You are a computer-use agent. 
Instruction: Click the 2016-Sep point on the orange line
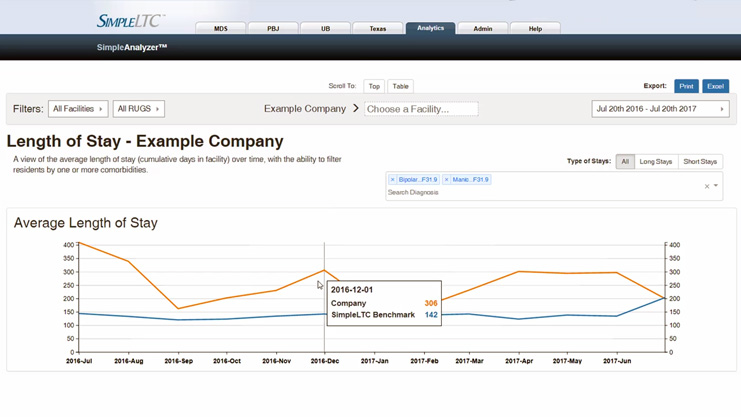(x=178, y=309)
